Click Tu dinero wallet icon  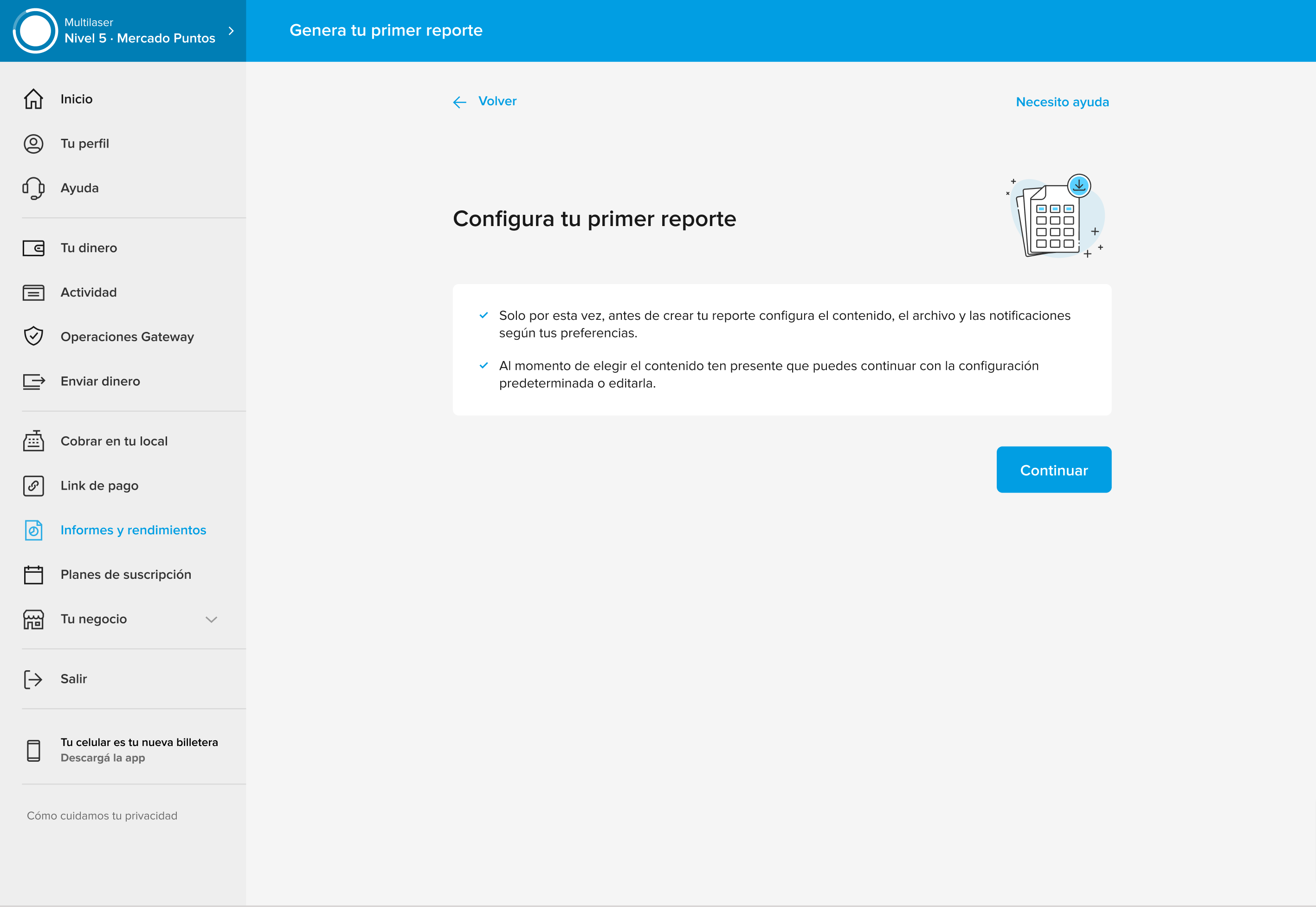coord(33,248)
